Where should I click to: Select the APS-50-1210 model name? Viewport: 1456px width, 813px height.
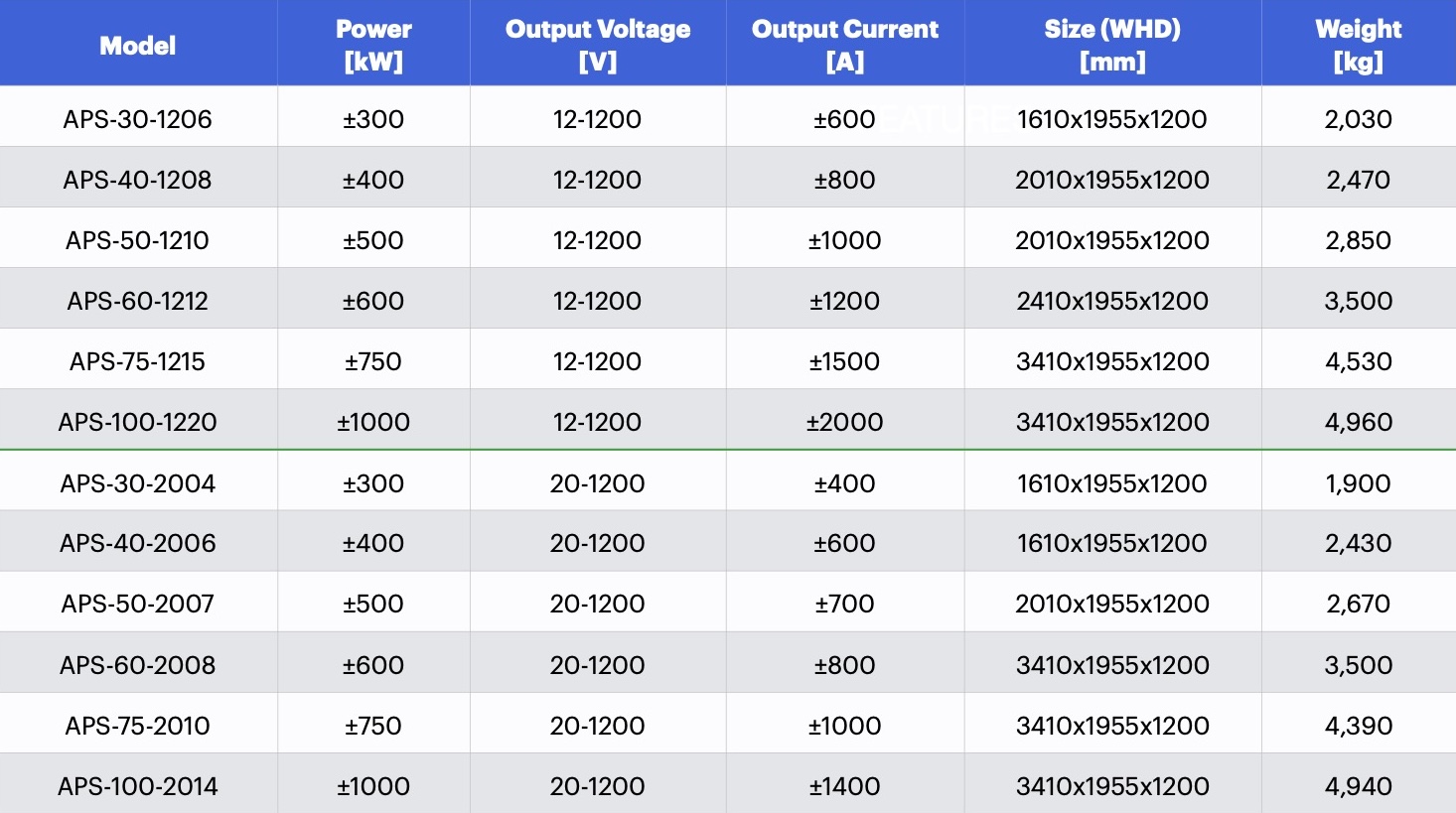point(138,240)
